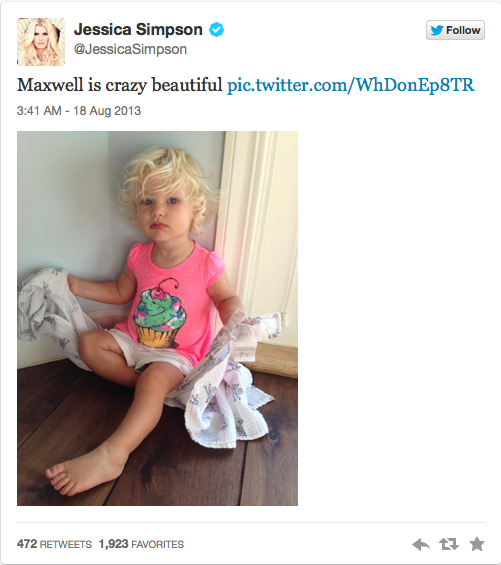This screenshot has height=565, width=501.
Task: Open Jessica Simpson's profile avatar
Action: (41, 42)
